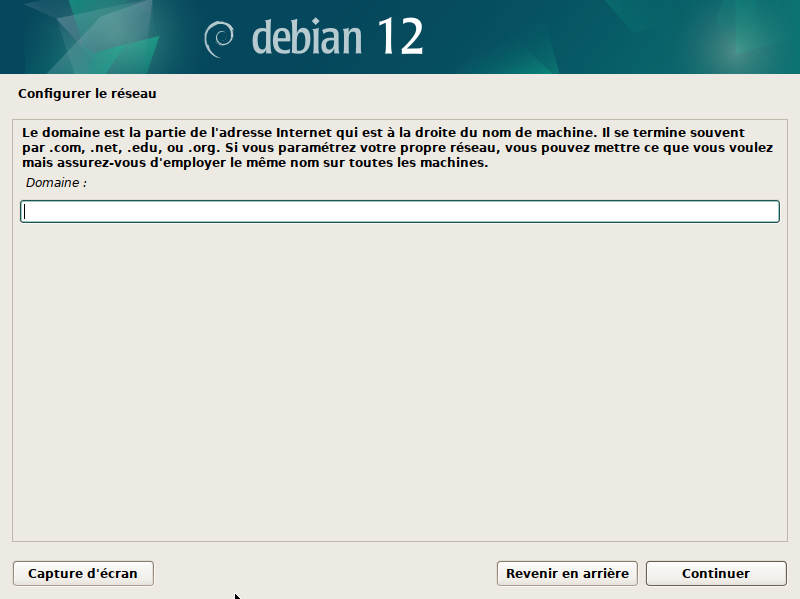Screen dimensions: 800x599
Task: Click the domain explanation paragraph text
Action: 397,147
